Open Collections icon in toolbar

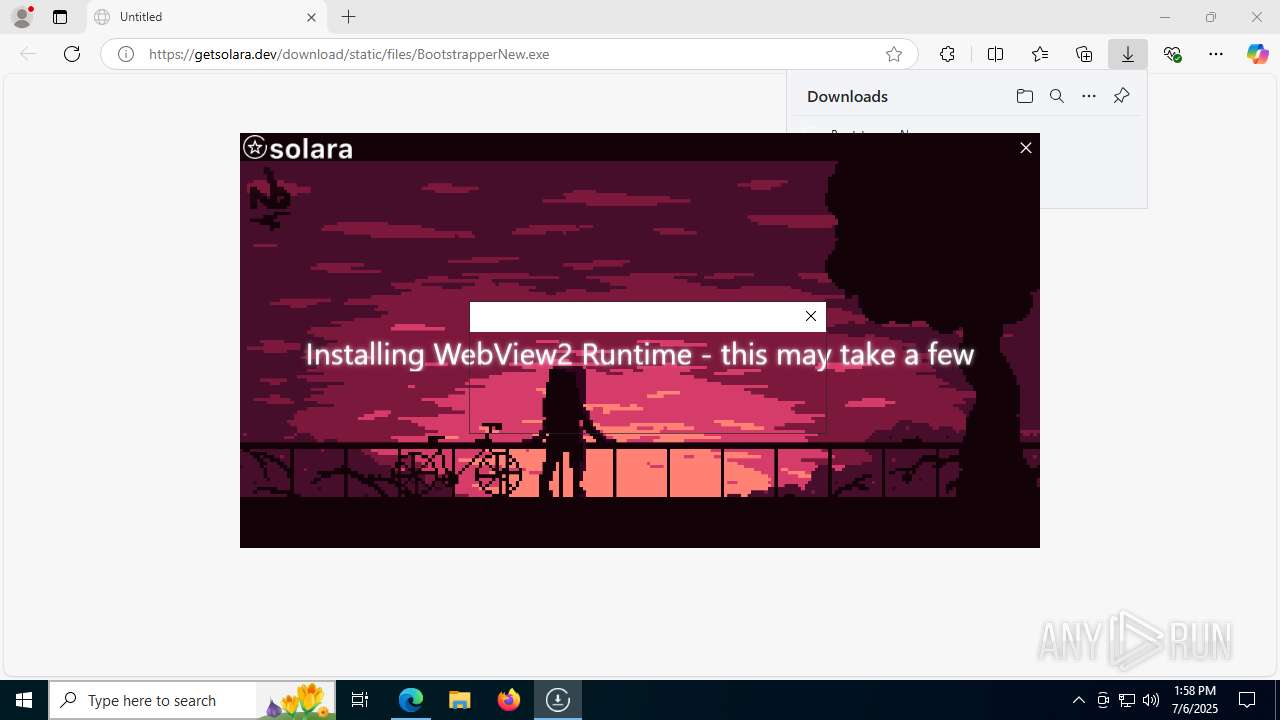1084,54
